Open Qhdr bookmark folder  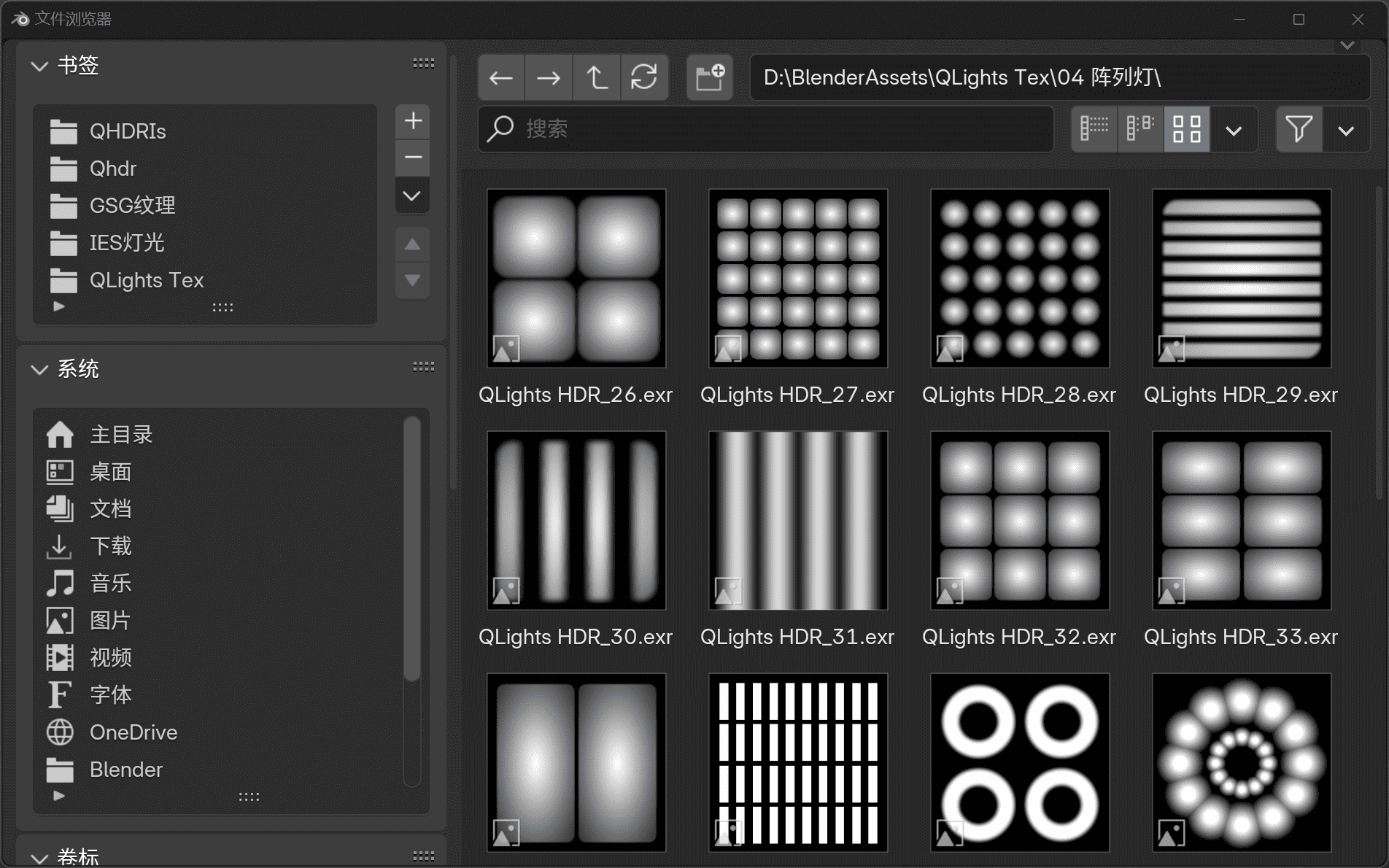click(204, 168)
